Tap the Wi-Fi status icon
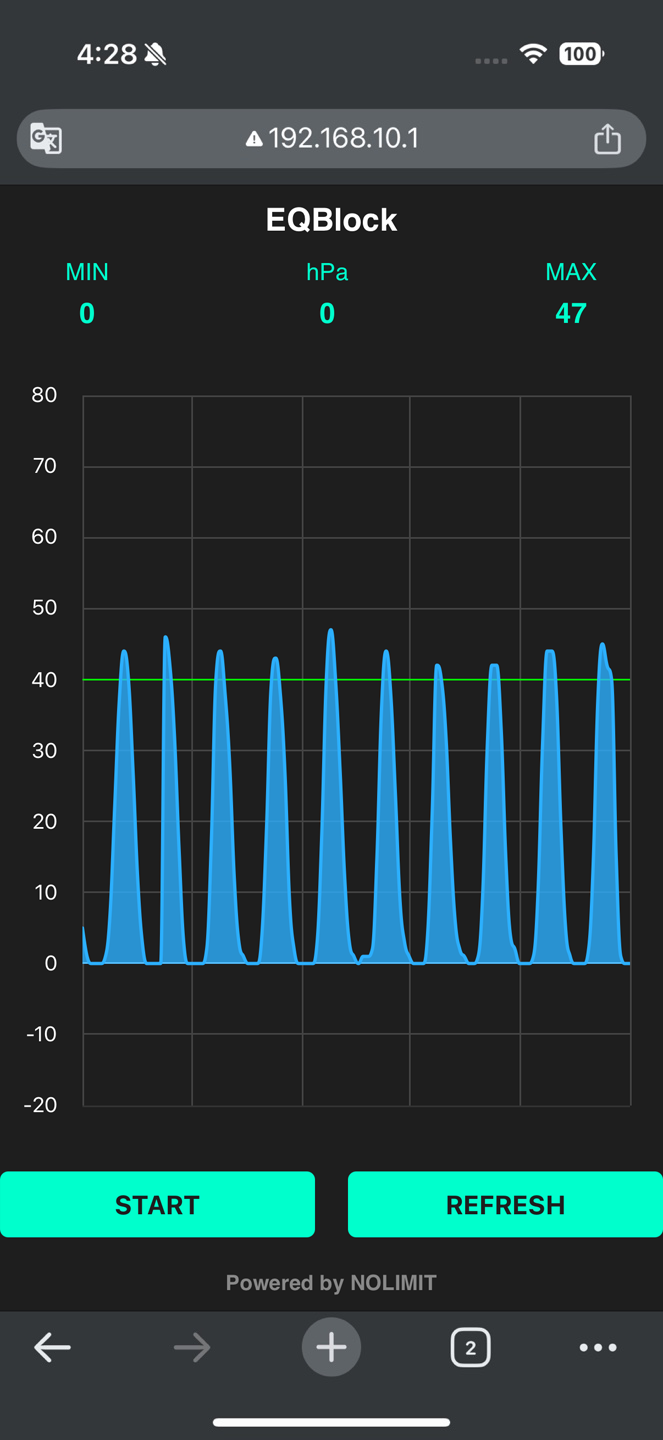Screen dimensions: 663x1440 (534, 54)
